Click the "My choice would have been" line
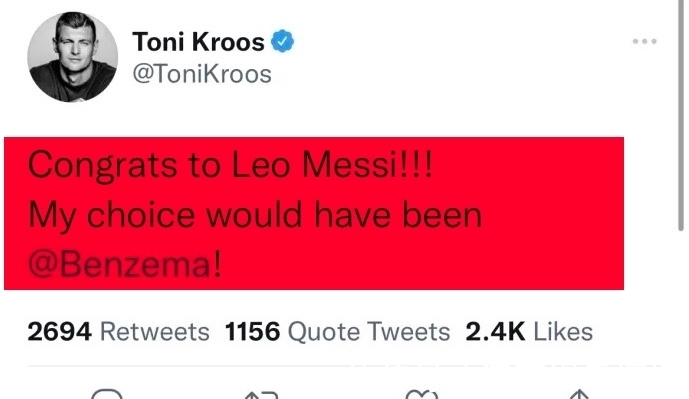Image resolution: width=689 pixels, height=399 pixels. click(x=255, y=215)
